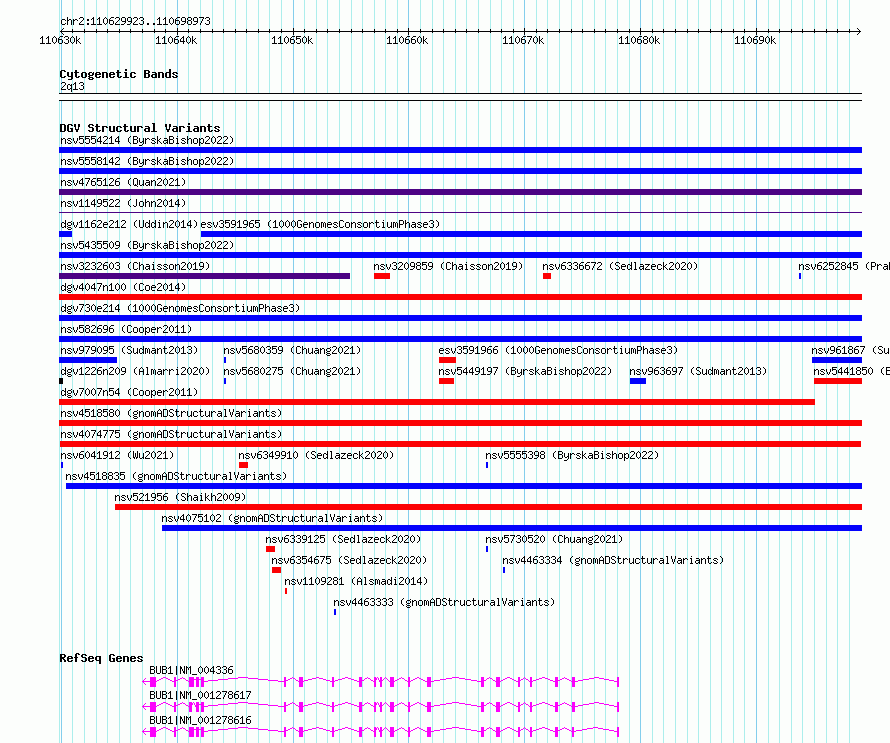
Task: Click blue bar under nsv963697
Action: [x=638, y=381]
